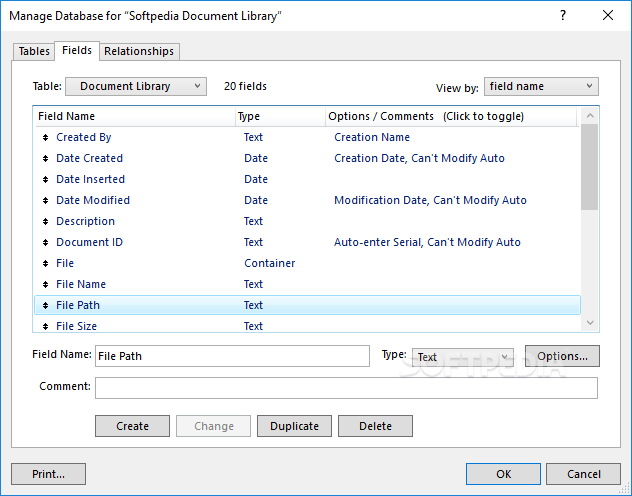Click reorder handle next to Created By
The width and height of the screenshot is (632, 496).
(x=45, y=137)
